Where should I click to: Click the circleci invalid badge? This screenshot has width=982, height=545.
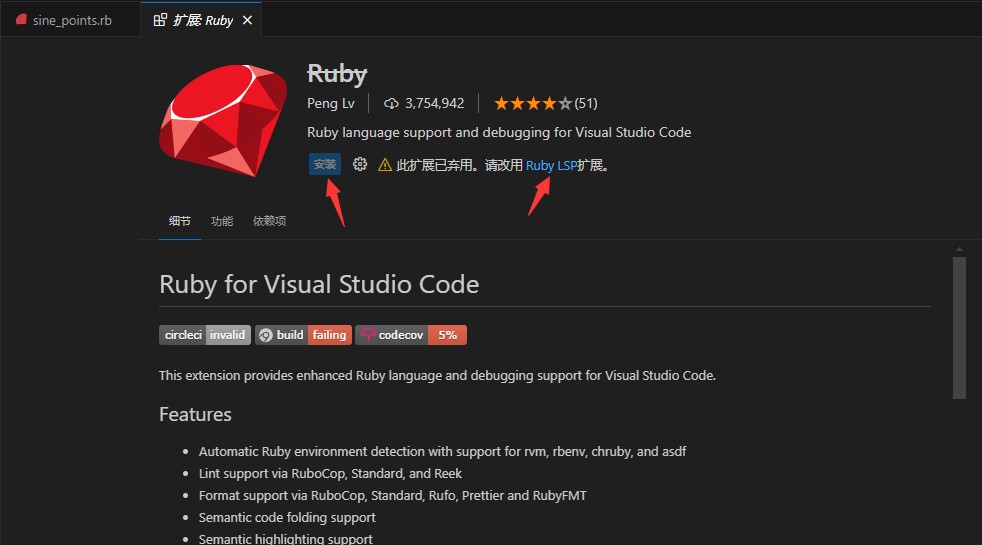click(205, 335)
